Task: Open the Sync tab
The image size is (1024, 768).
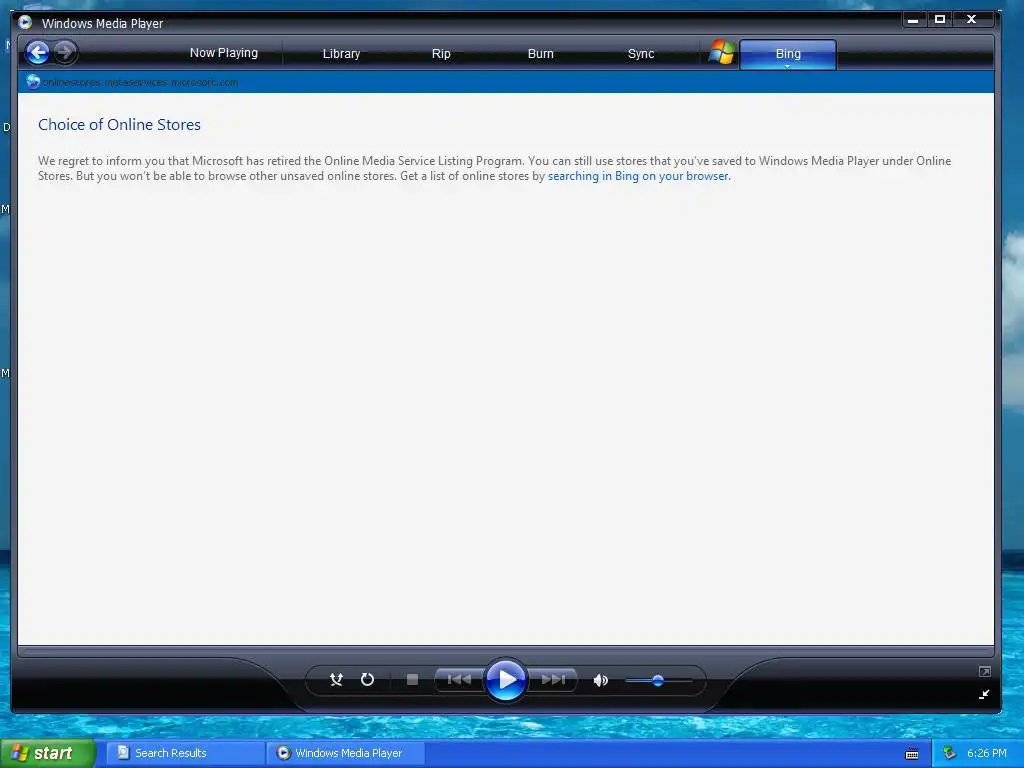Action: click(x=641, y=54)
